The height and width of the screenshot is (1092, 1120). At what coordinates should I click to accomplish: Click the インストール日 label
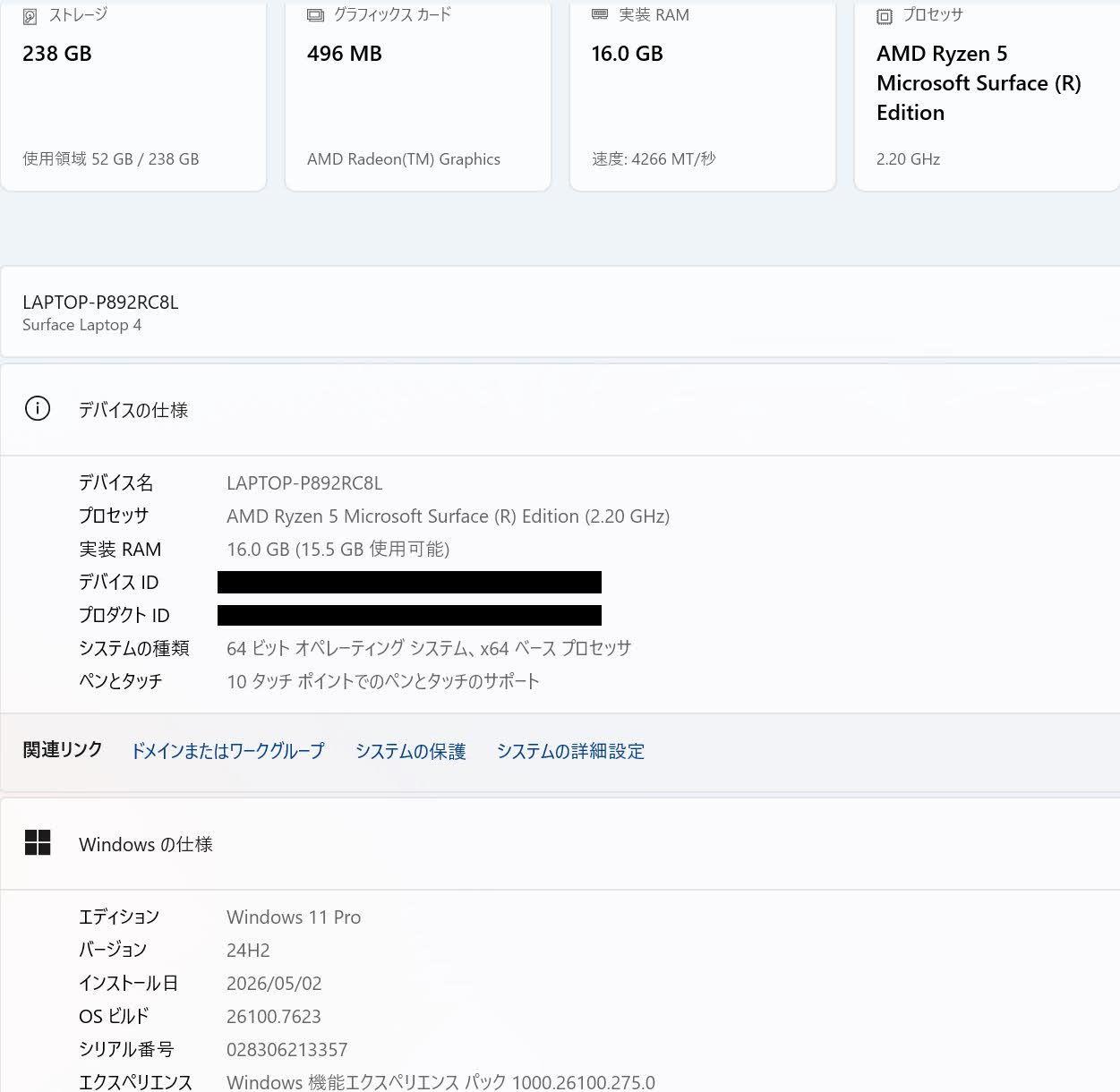coord(129,984)
